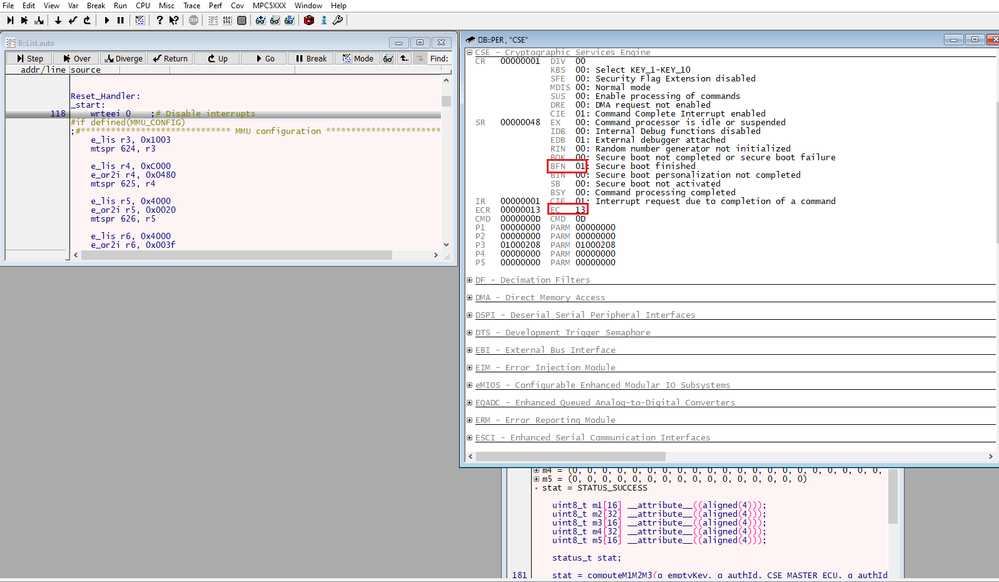The width and height of the screenshot is (999, 582).
Task: Click the List window vertical scrollbar
Action: [x=446, y=163]
